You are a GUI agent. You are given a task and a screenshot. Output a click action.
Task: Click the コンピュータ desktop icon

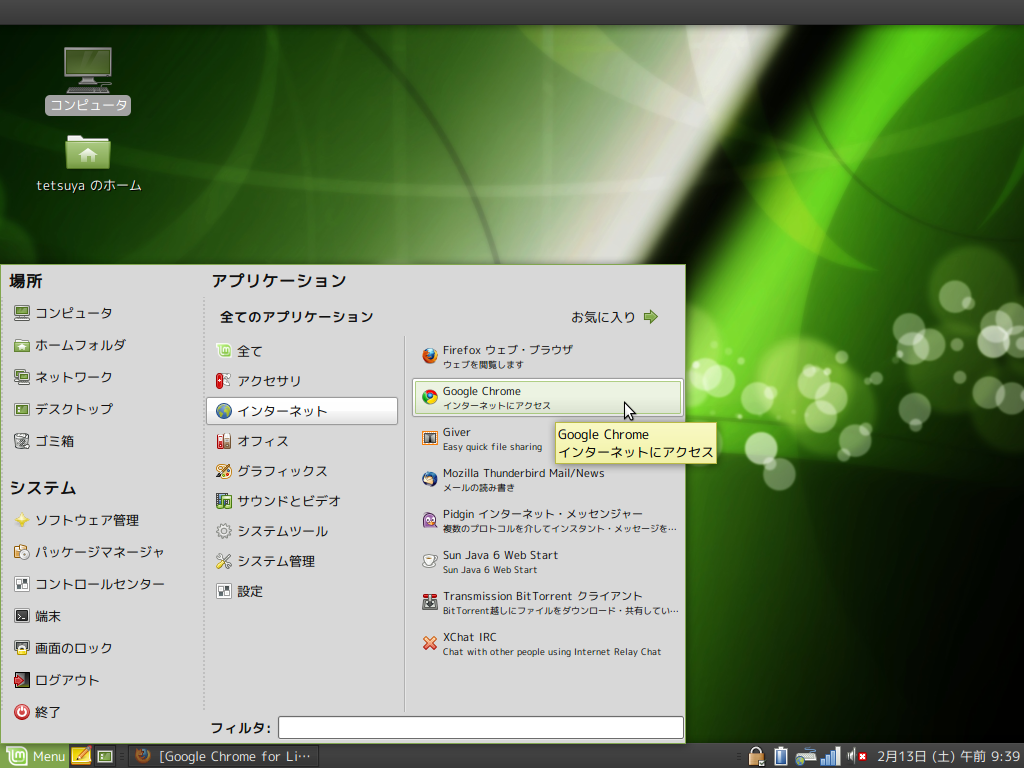88,80
